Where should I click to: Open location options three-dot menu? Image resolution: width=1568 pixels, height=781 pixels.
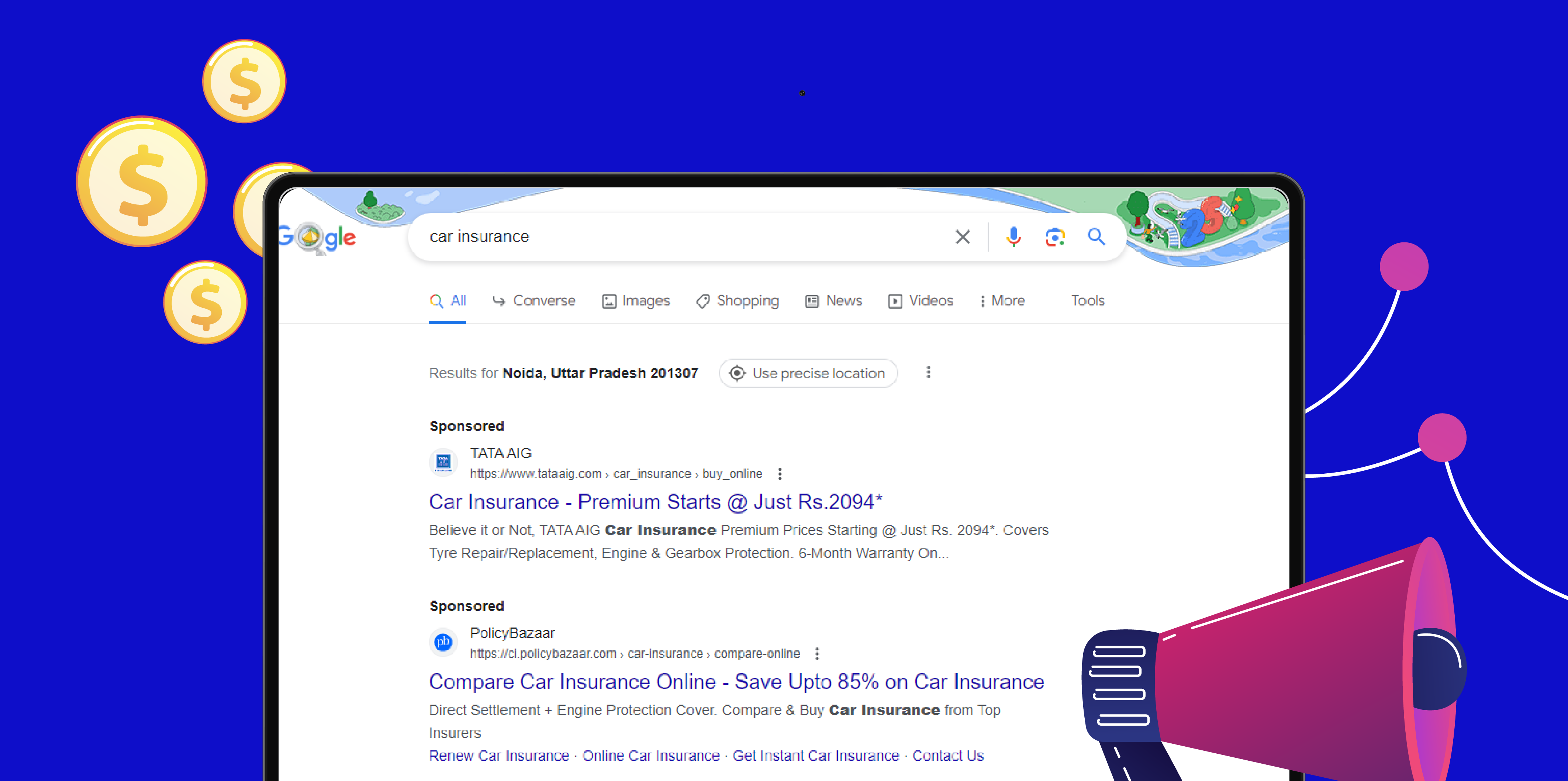tap(928, 373)
